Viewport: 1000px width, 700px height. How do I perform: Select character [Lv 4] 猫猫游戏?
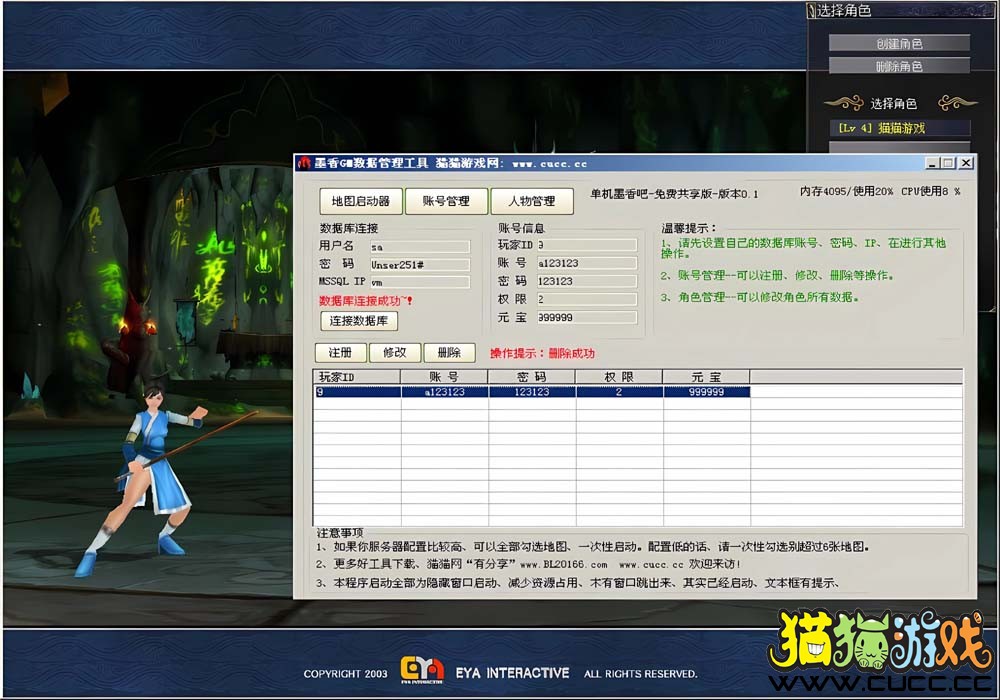click(x=899, y=128)
